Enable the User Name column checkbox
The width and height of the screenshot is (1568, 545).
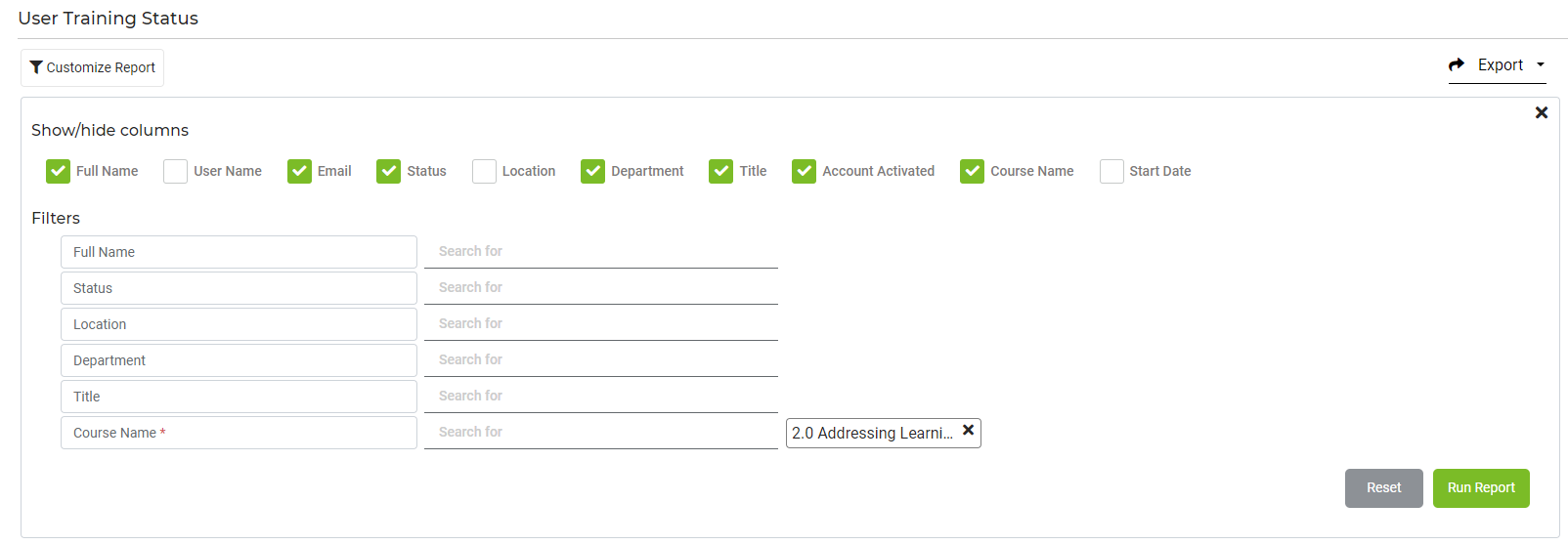pyautogui.click(x=176, y=172)
